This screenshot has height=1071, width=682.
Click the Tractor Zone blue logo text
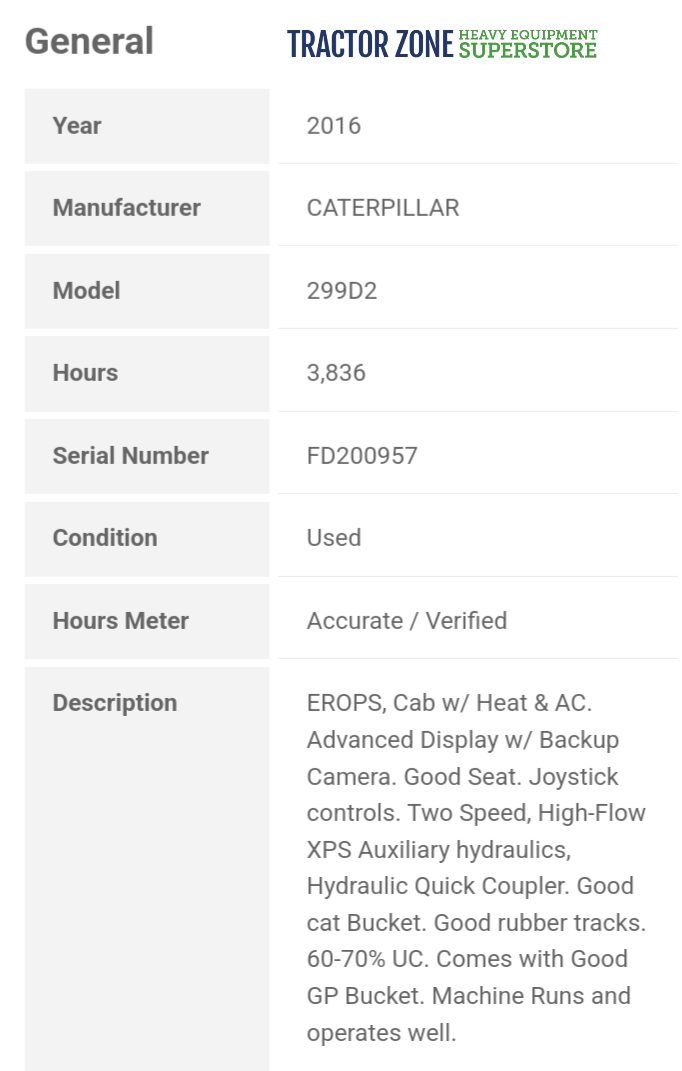point(370,44)
